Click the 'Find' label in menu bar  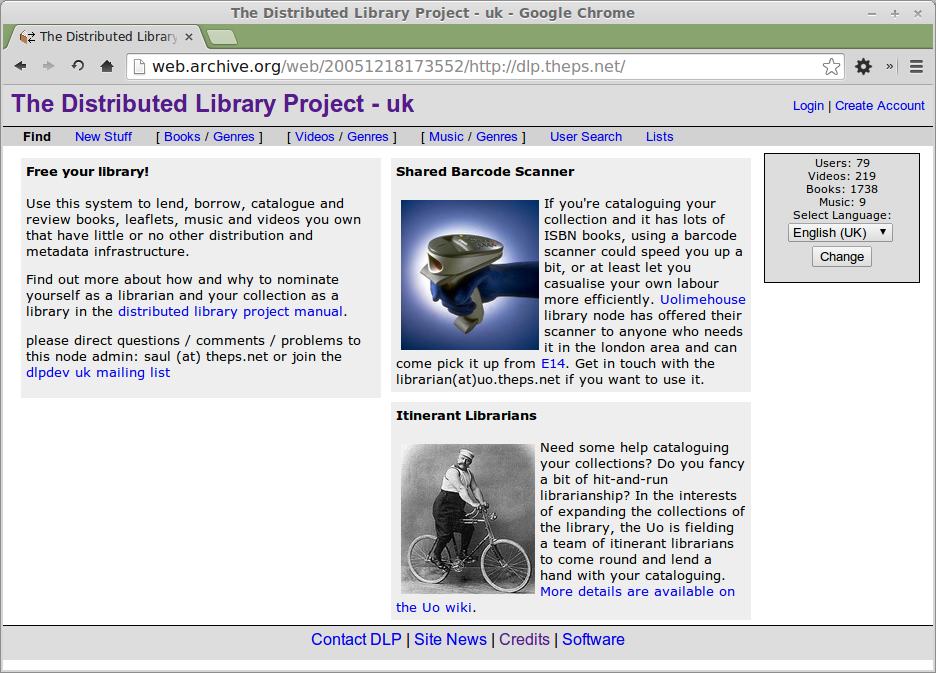pos(37,137)
